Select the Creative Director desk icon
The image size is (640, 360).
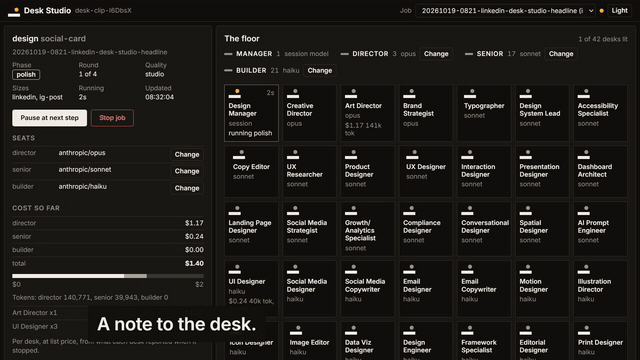coord(293,94)
